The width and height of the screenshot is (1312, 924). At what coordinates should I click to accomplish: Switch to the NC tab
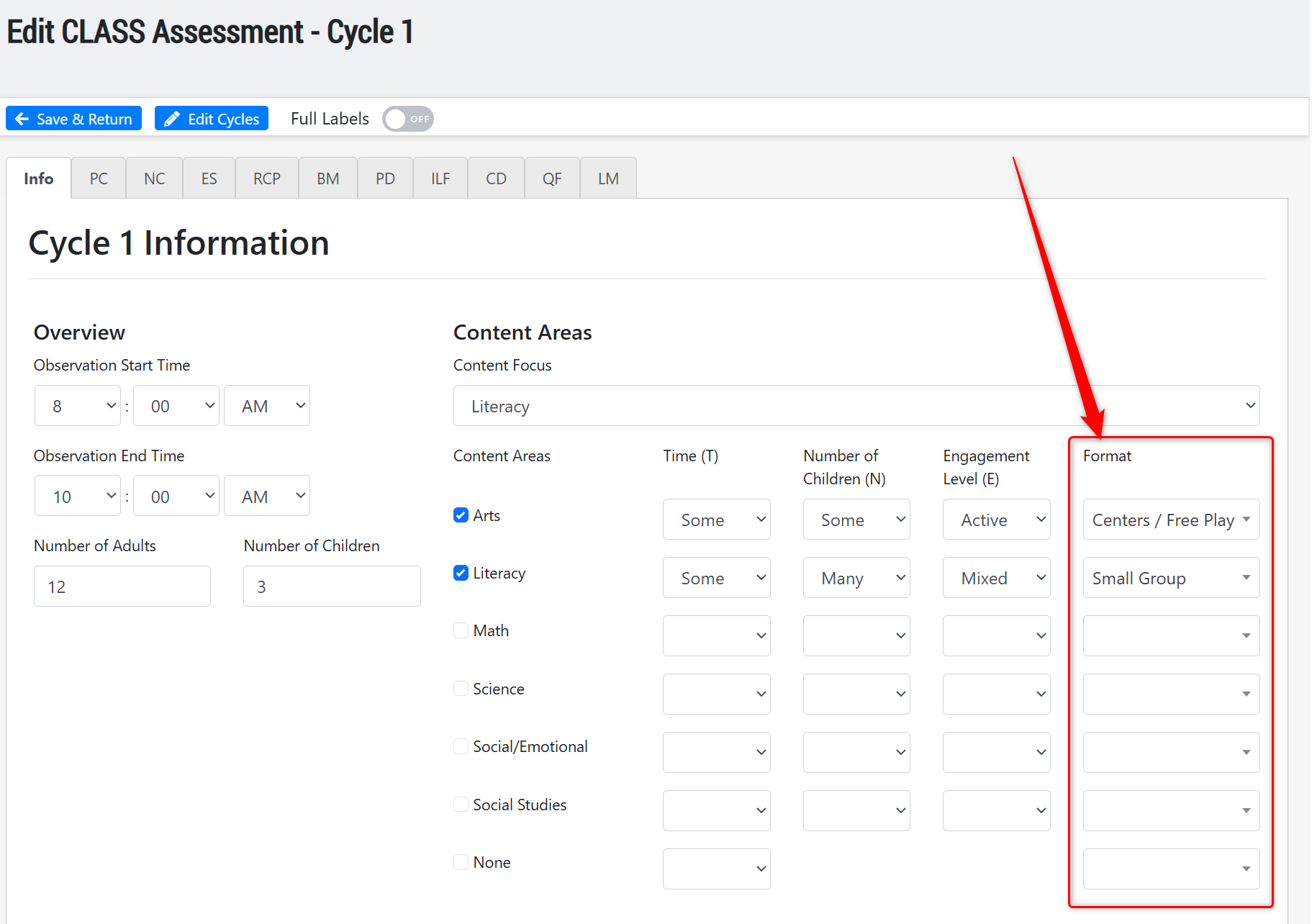point(155,178)
